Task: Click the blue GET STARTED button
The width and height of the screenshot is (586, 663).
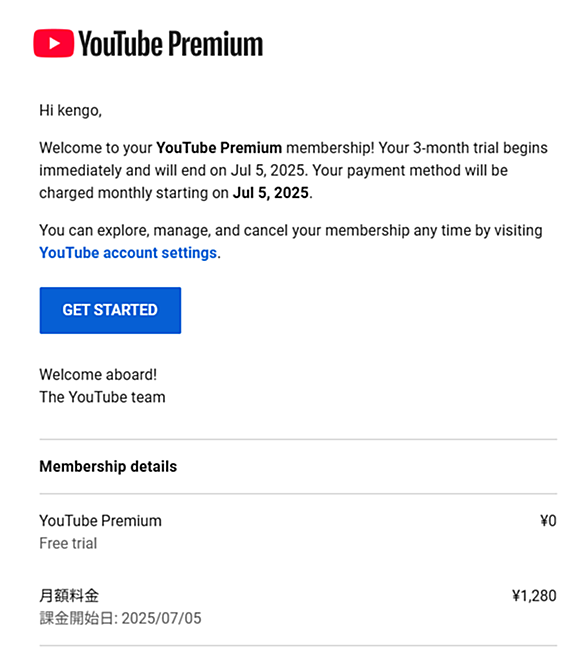Action: pyautogui.click(x=110, y=310)
